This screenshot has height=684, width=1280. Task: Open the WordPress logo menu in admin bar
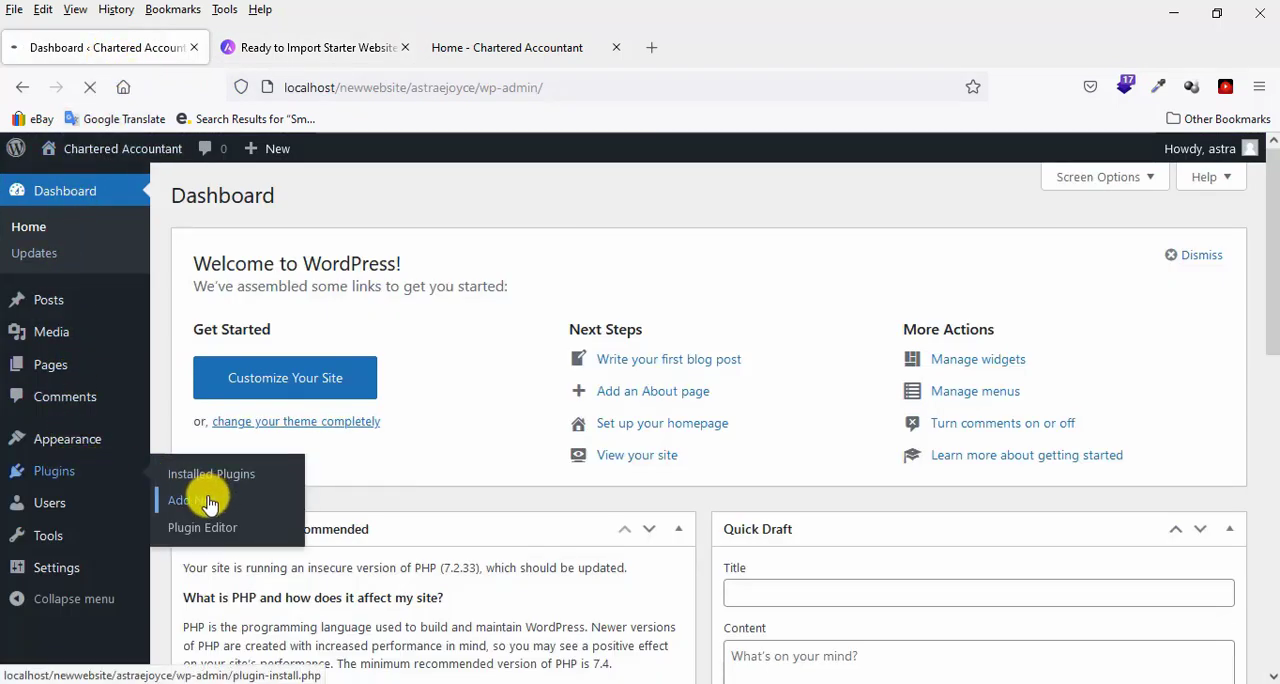click(16, 148)
